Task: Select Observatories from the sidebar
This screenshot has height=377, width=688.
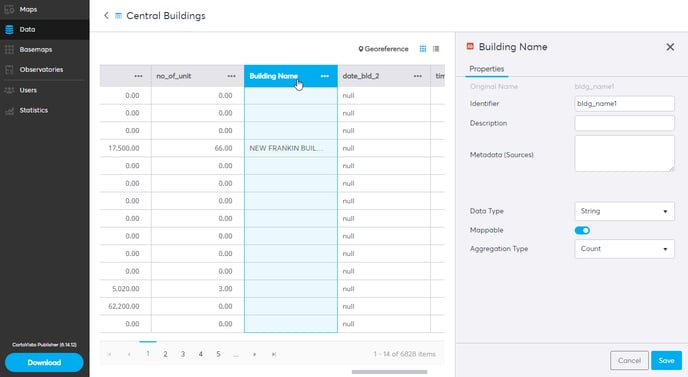Action: tap(41, 69)
